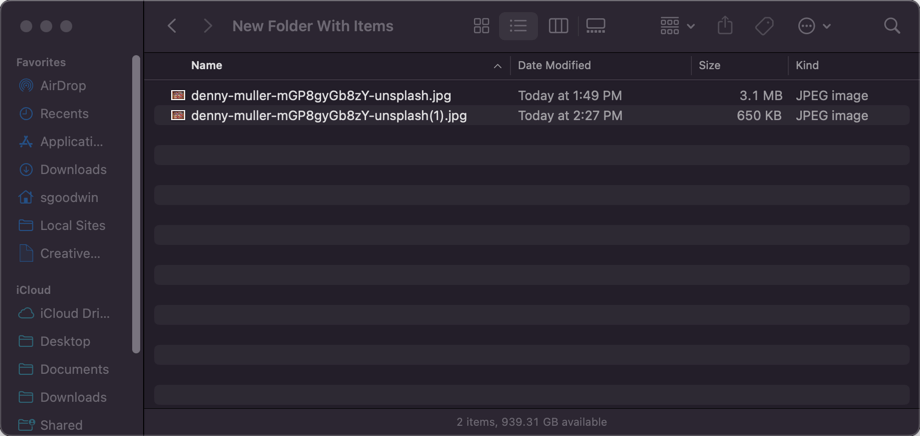The image size is (920, 436).
Task: Switch to list view
Action: [518, 26]
